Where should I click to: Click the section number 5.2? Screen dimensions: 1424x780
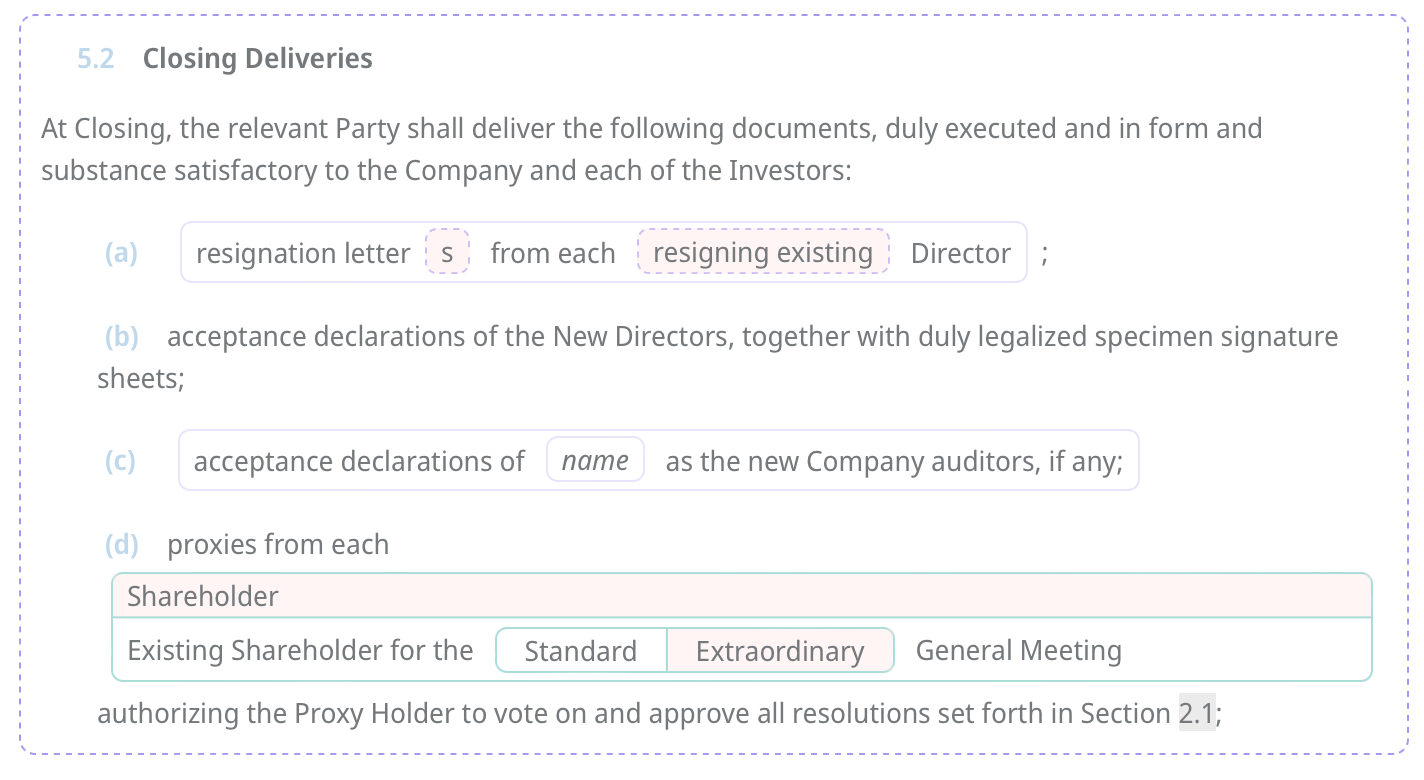tap(96, 59)
